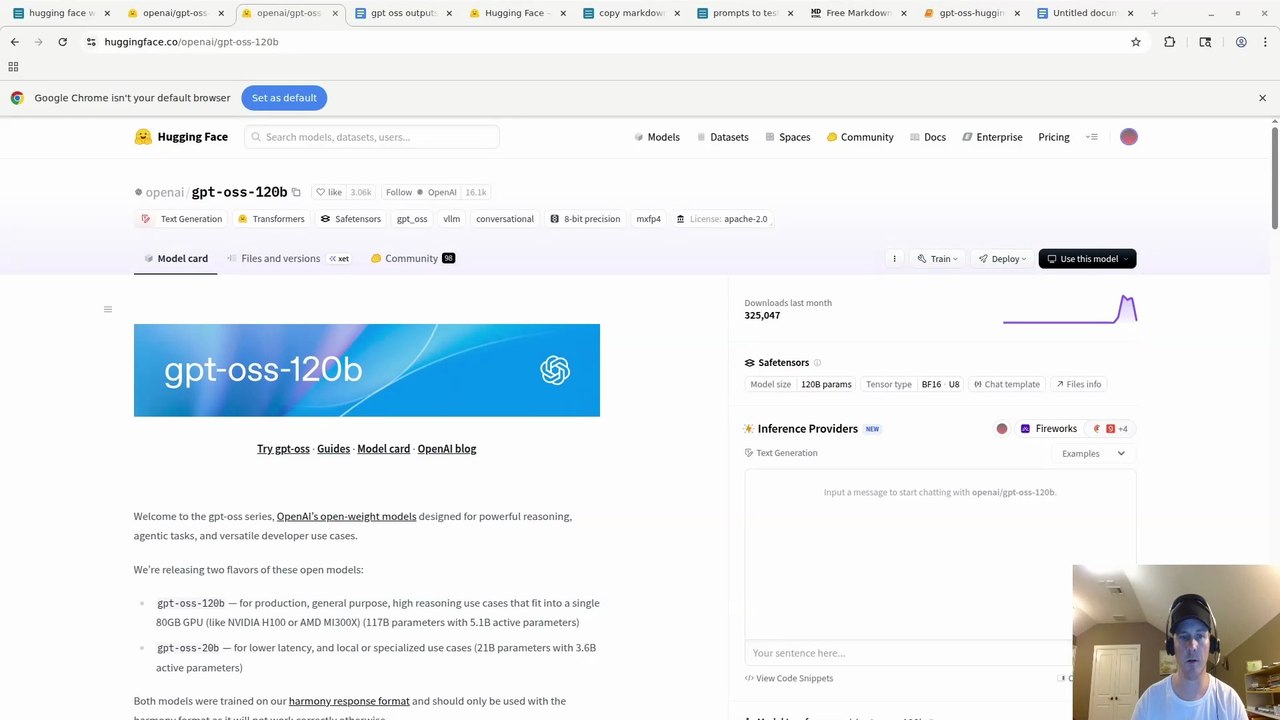Screen dimensions: 1280x720
Task: Show the +4 additional inference providers
Action: 1110,429
